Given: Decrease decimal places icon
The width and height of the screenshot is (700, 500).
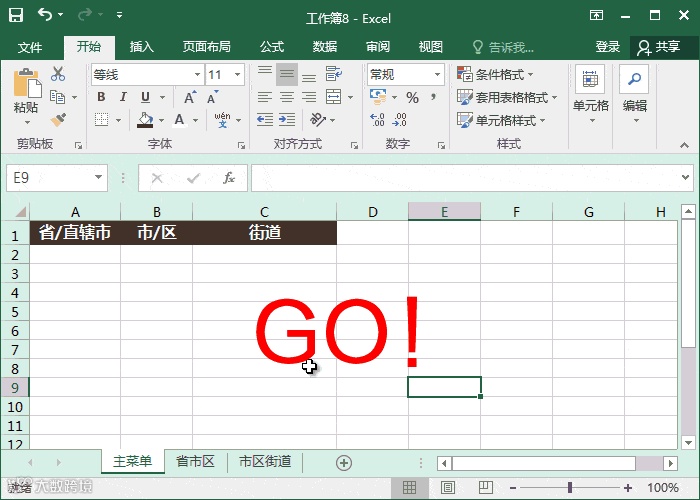Looking at the screenshot, I should tap(400, 120).
